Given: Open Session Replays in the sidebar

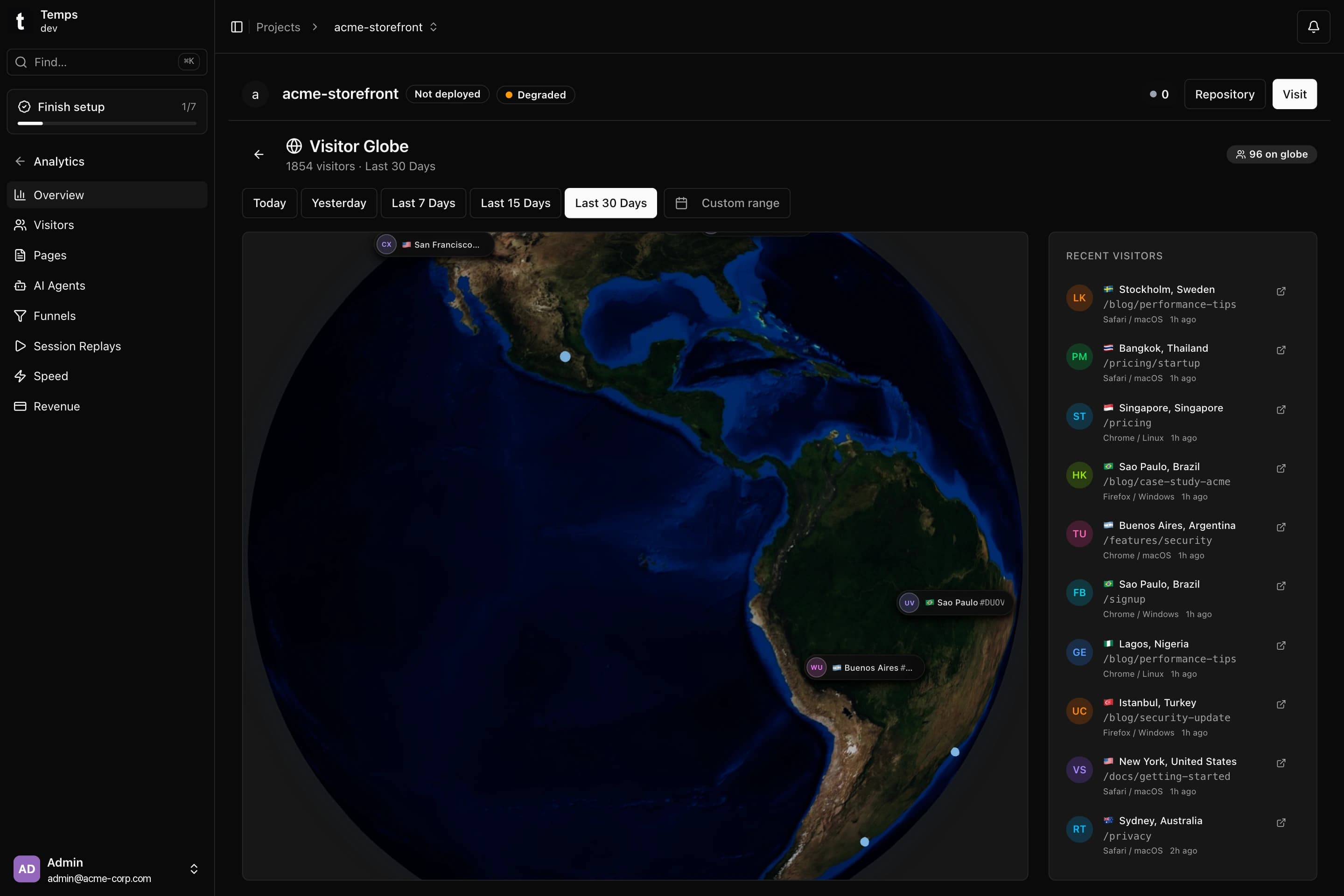Looking at the screenshot, I should [x=107, y=346].
